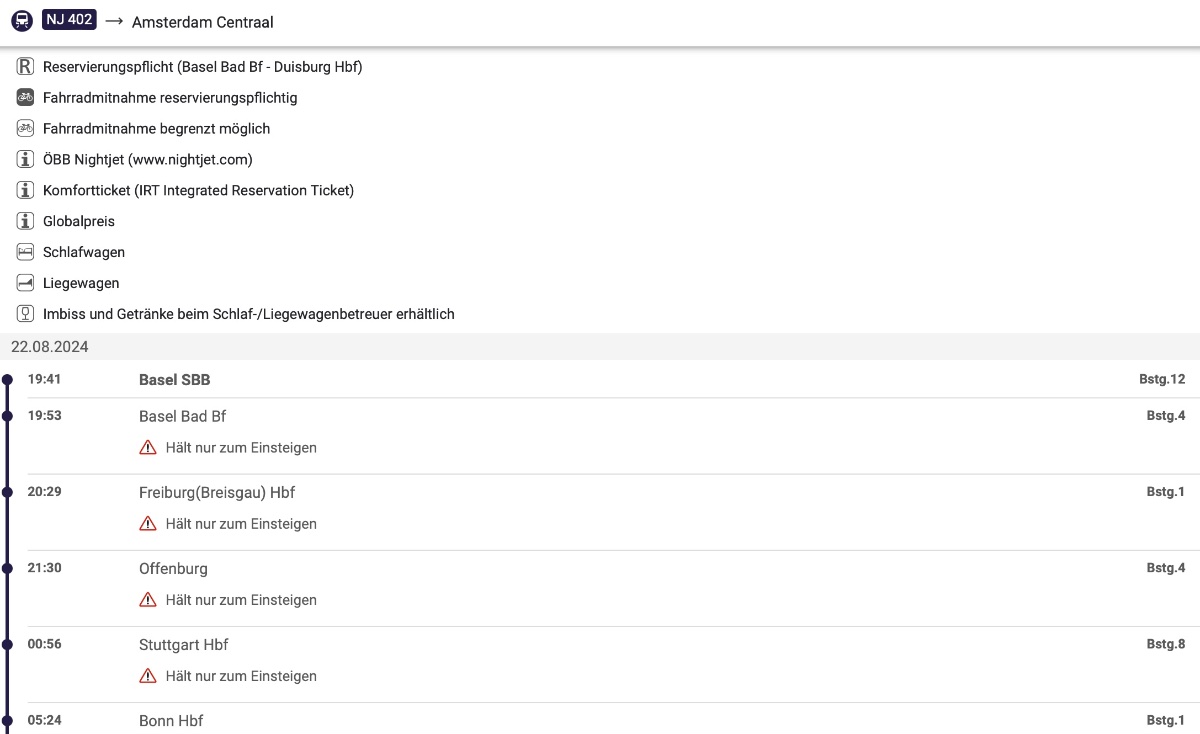The width and height of the screenshot is (1200, 734).
Task: Open the Basel SBB station link
Action: (x=174, y=380)
